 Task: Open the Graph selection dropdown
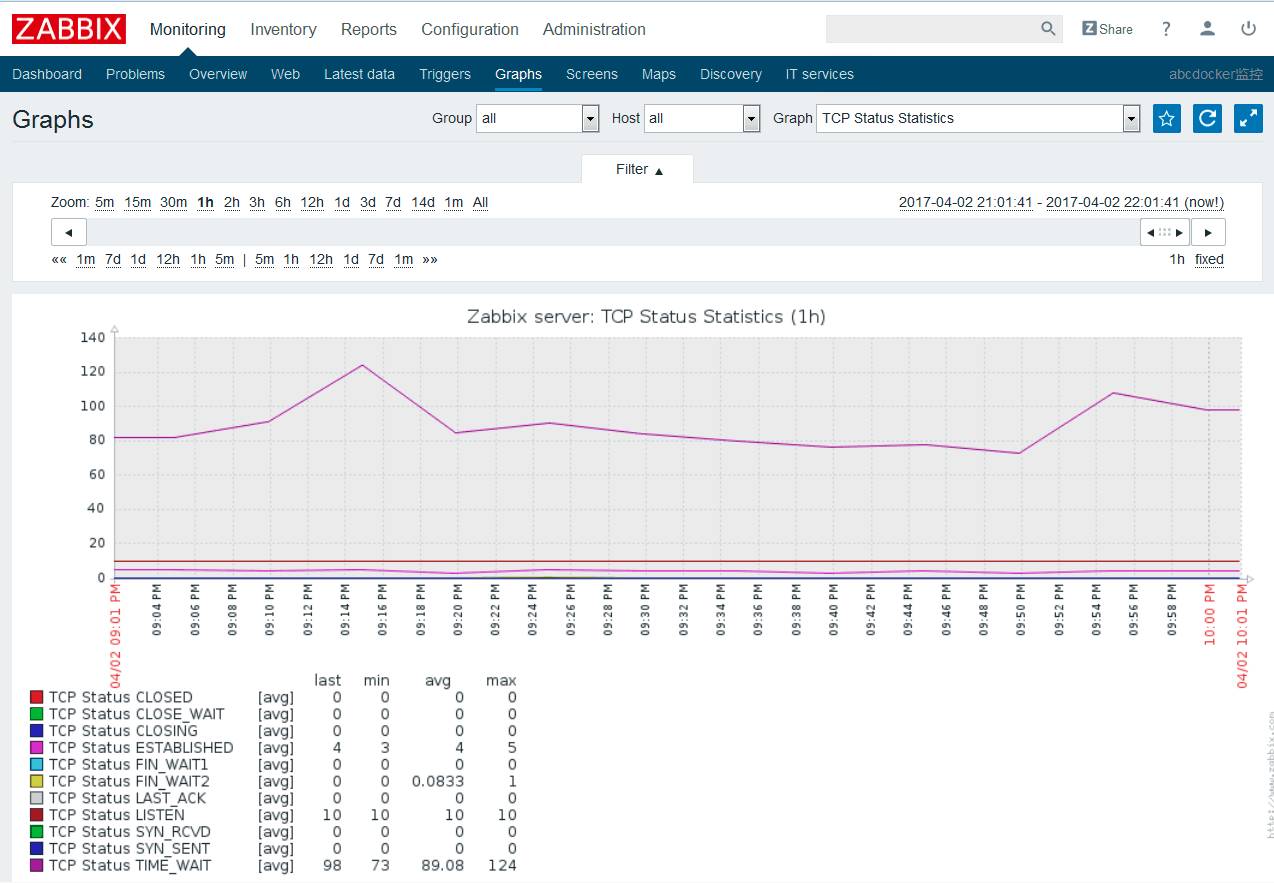click(x=978, y=118)
